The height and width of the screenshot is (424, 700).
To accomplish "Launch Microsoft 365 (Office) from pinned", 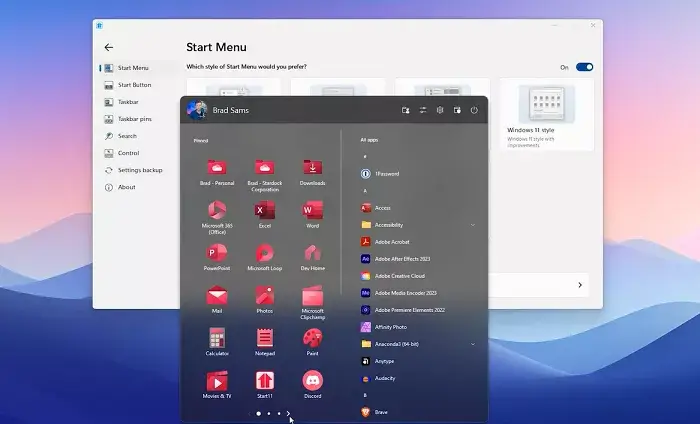I will point(217,218).
